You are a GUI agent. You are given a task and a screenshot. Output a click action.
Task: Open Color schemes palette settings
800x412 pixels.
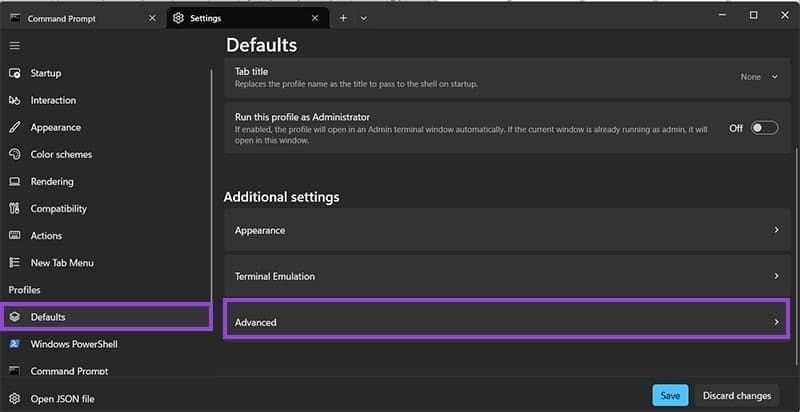point(60,154)
